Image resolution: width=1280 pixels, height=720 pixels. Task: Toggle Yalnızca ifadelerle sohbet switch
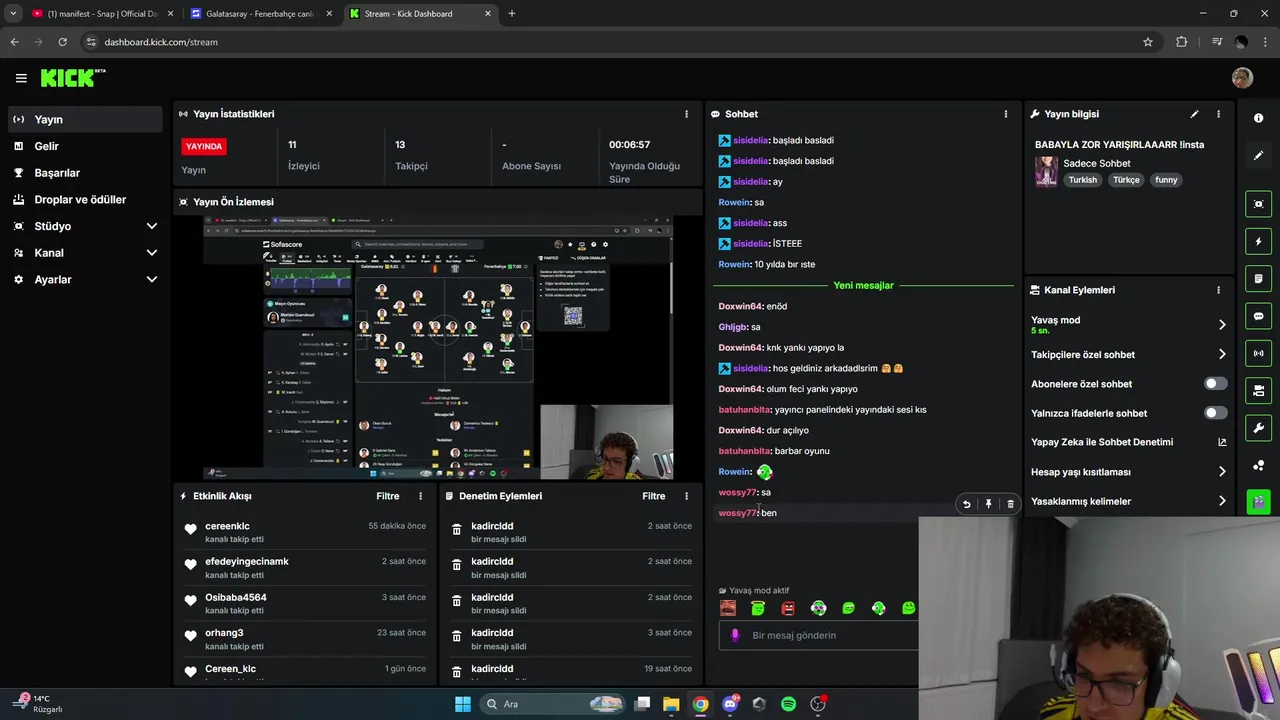[1215, 413]
